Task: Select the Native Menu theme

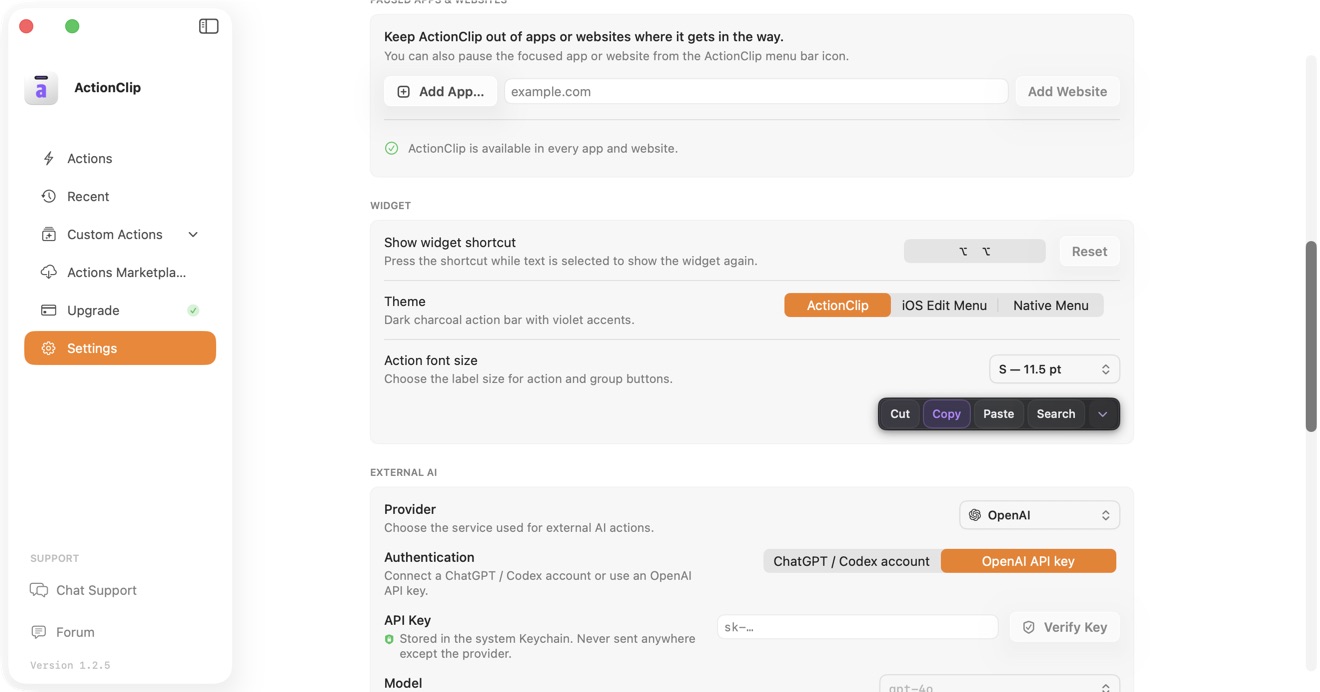Action: point(1050,306)
